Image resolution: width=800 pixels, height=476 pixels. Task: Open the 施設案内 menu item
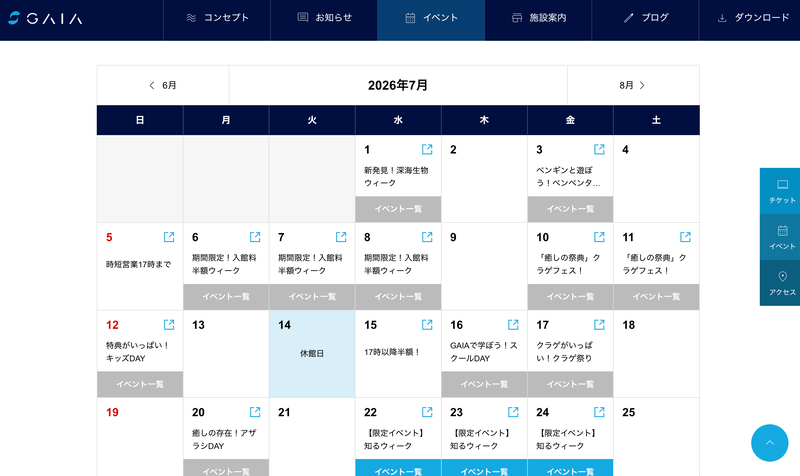(538, 18)
